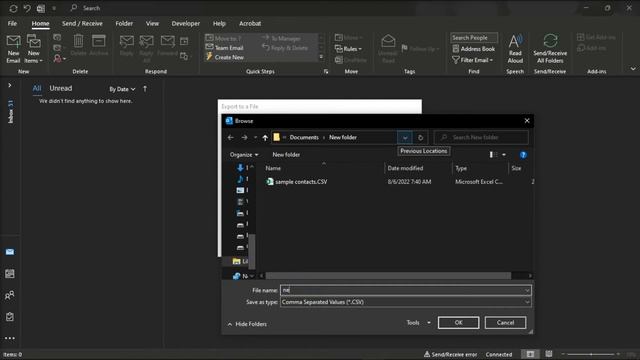640x360 pixels.
Task: Click the horizontal scrollbar in file list
Action: (388, 276)
